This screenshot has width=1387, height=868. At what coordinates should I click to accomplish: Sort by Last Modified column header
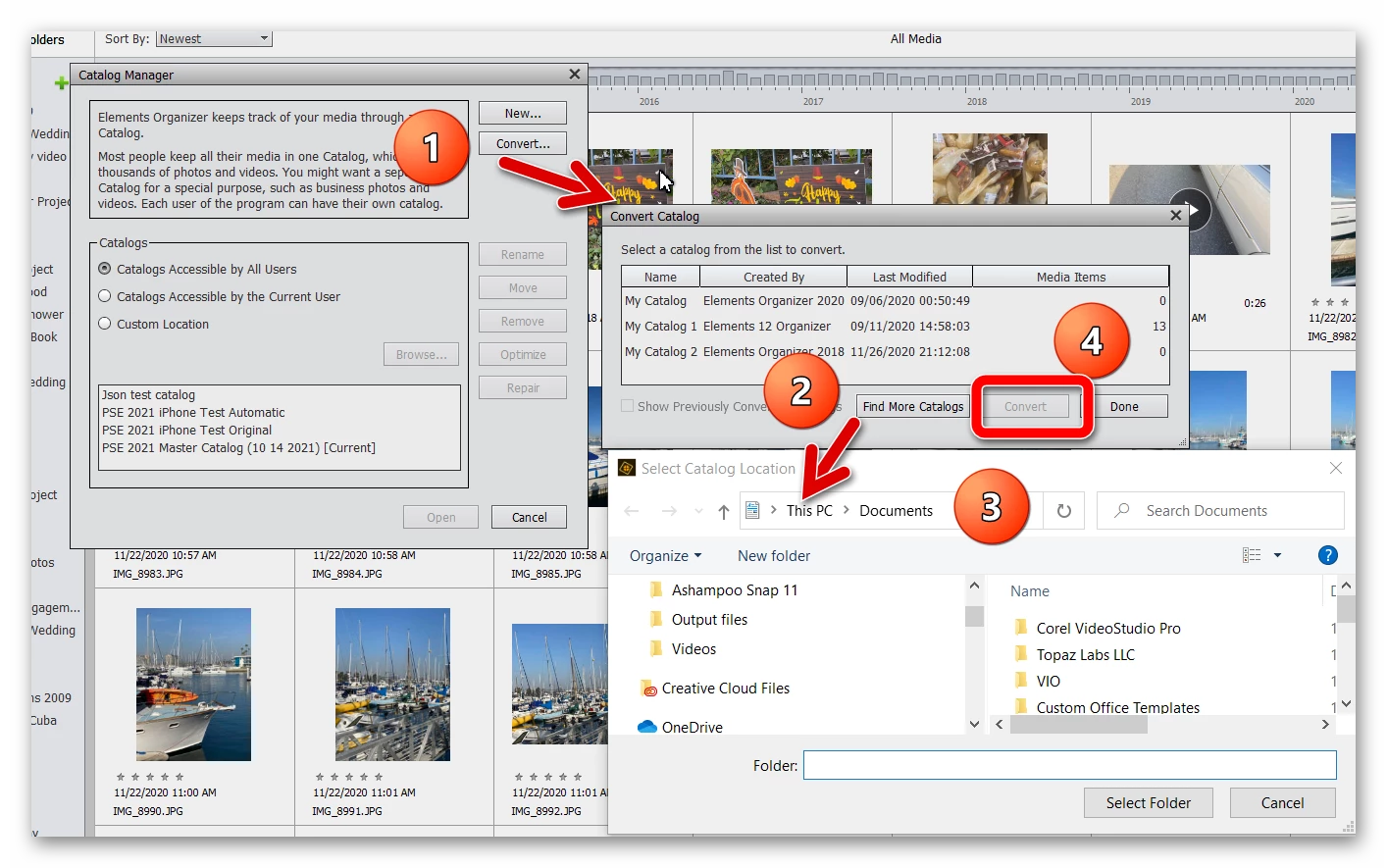click(x=909, y=278)
